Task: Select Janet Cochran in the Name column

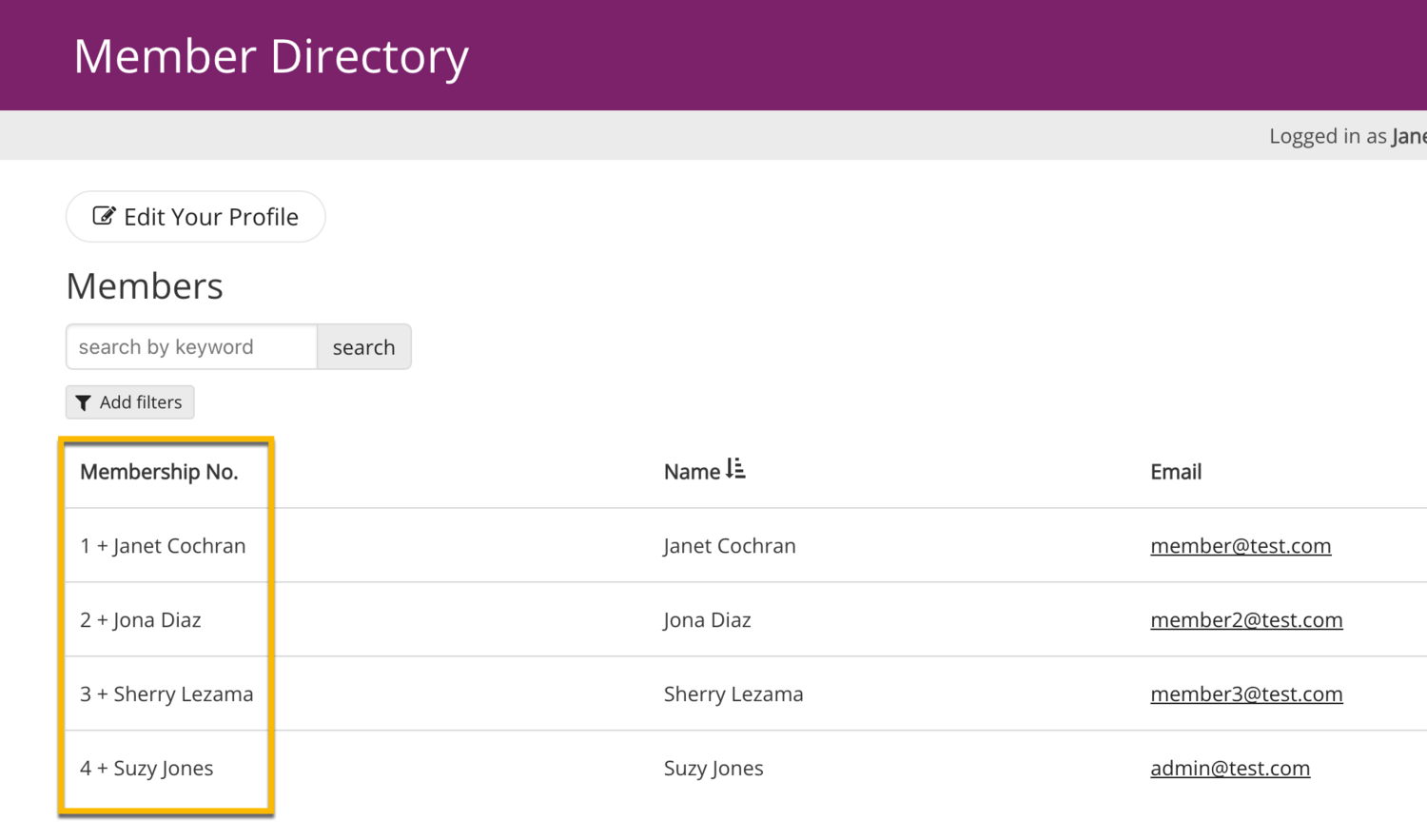Action: (729, 546)
